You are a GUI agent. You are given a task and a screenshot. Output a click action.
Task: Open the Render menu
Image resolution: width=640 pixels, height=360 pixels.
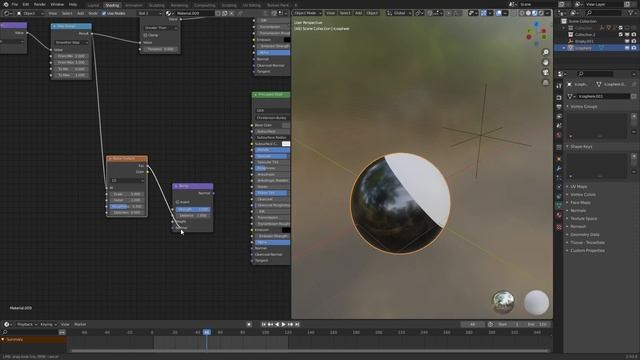[x=40, y=4]
